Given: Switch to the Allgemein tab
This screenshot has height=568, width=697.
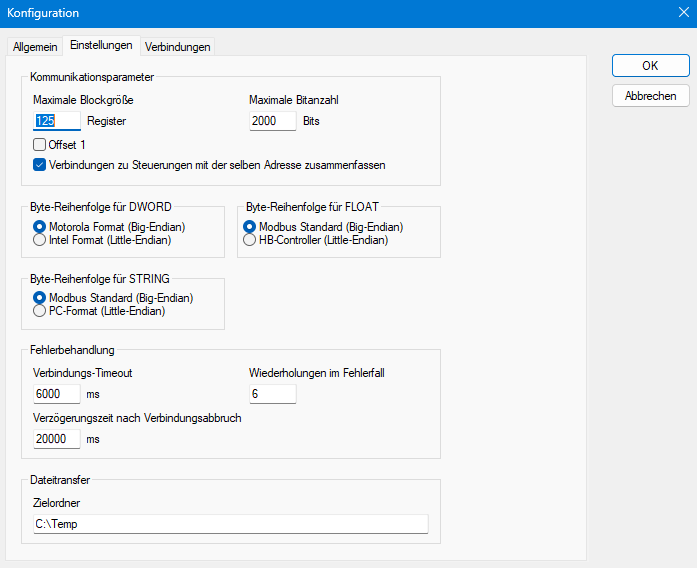Looking at the screenshot, I should 35,47.
